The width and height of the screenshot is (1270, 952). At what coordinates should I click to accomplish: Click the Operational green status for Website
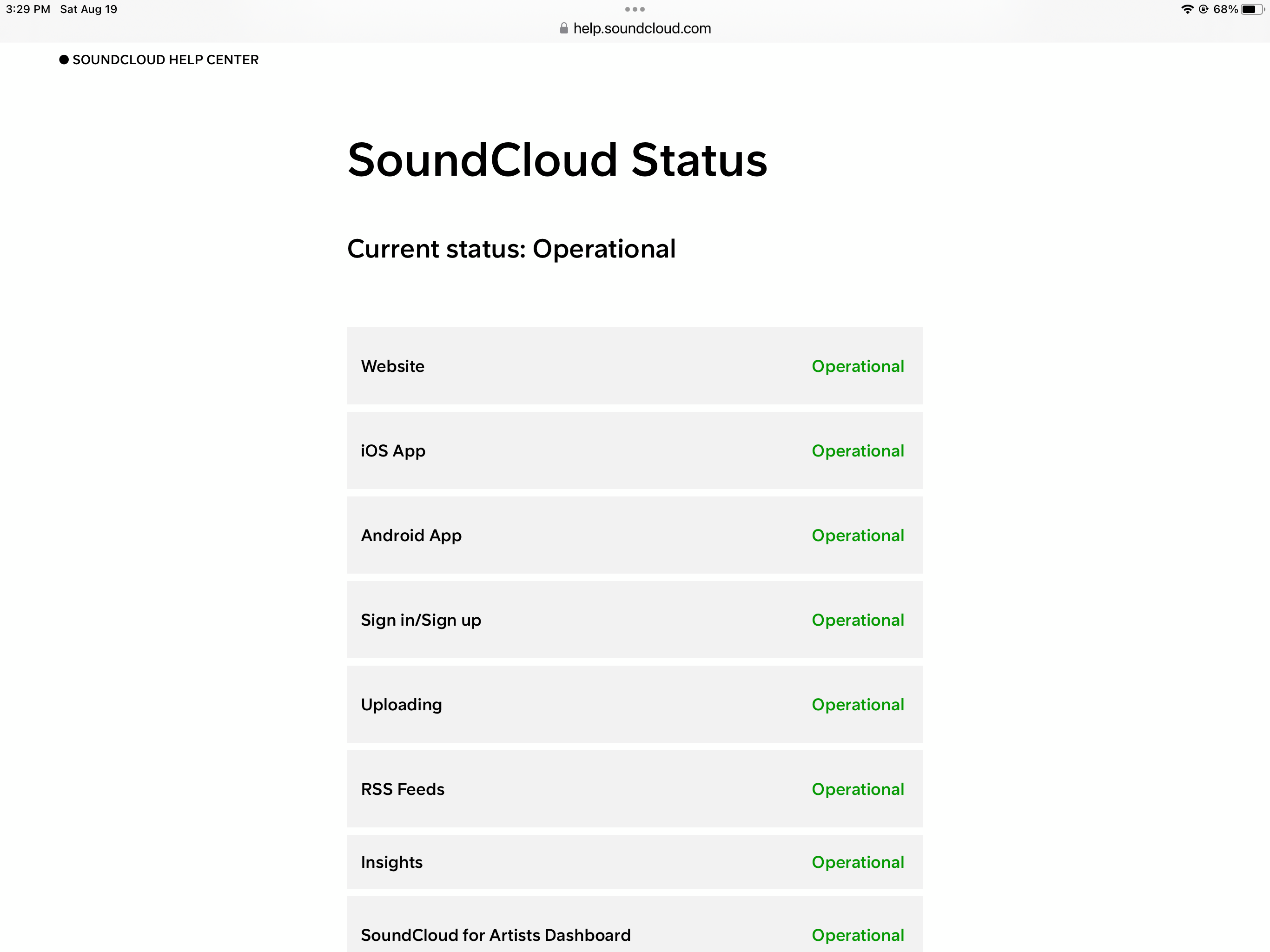pos(858,365)
